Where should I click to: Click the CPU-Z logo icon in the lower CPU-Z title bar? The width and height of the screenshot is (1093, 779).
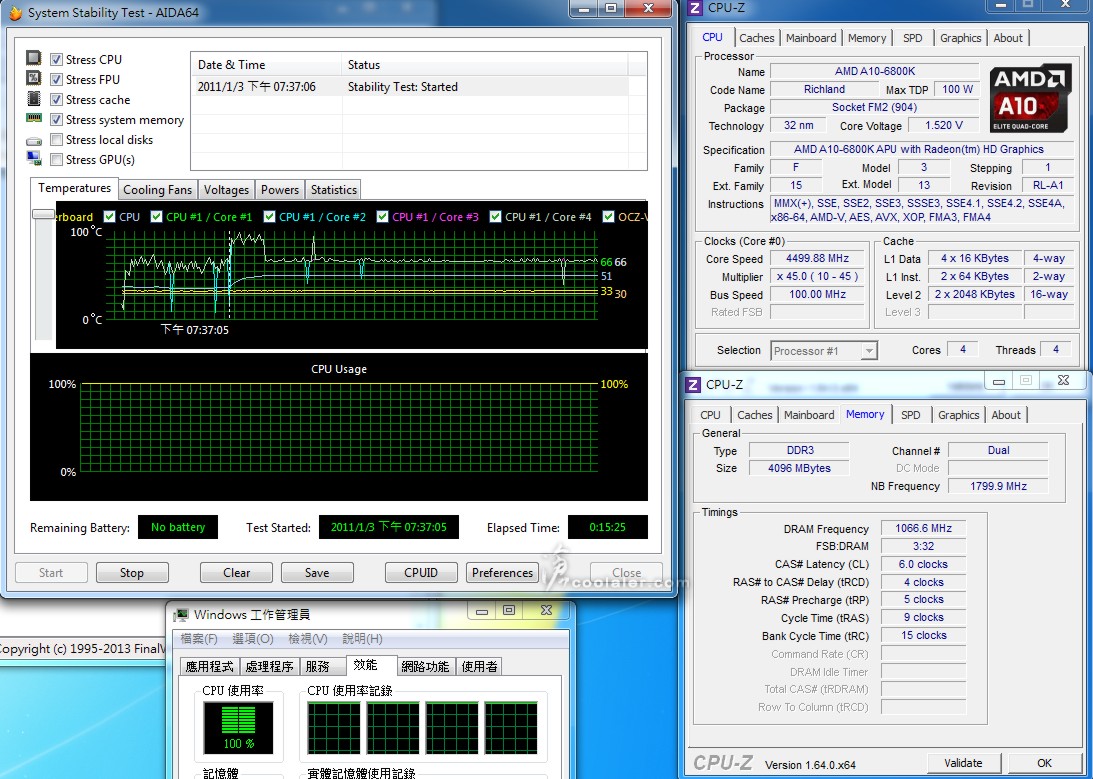693,385
